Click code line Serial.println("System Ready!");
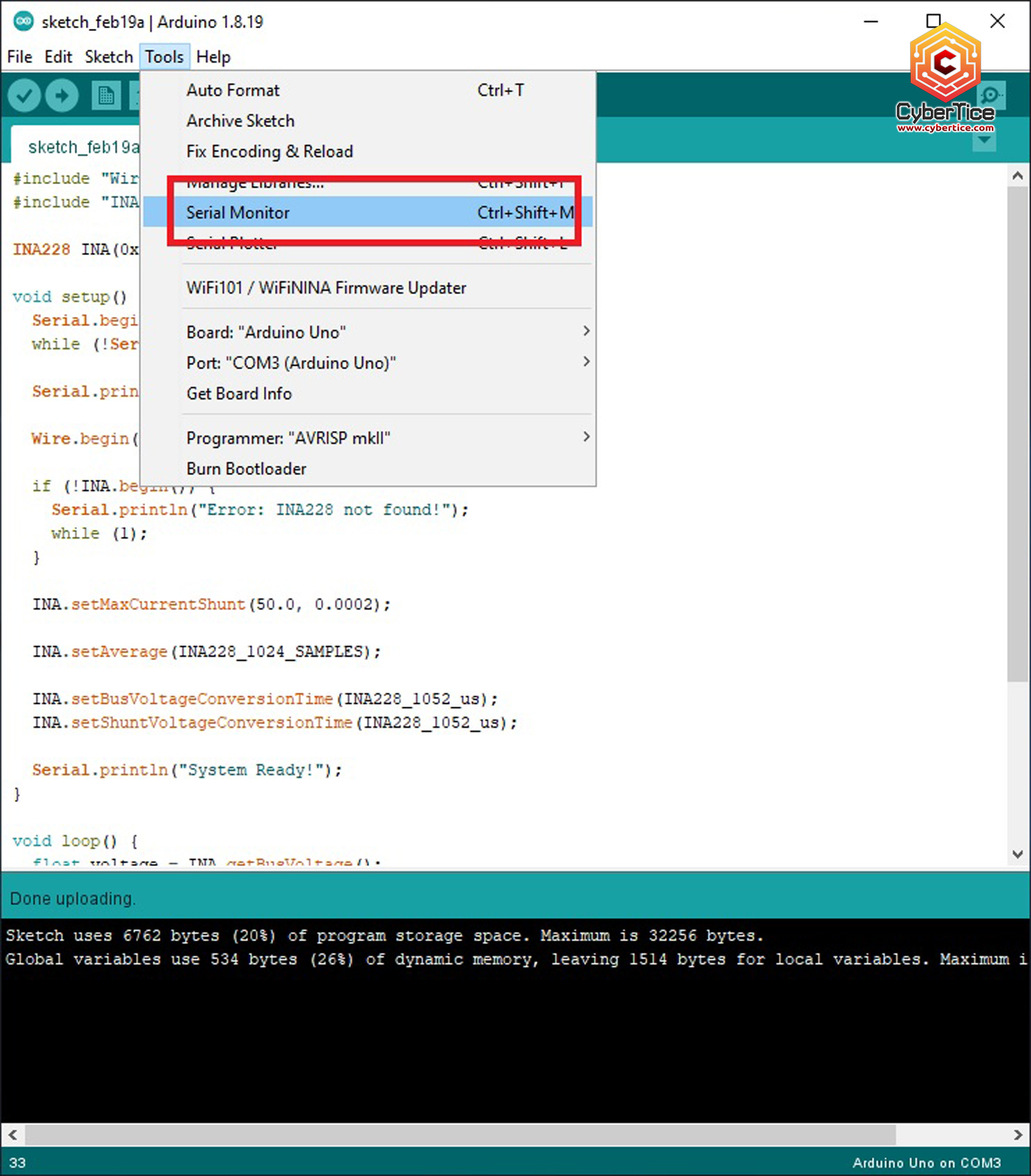The image size is (1031, 1176). [187, 770]
